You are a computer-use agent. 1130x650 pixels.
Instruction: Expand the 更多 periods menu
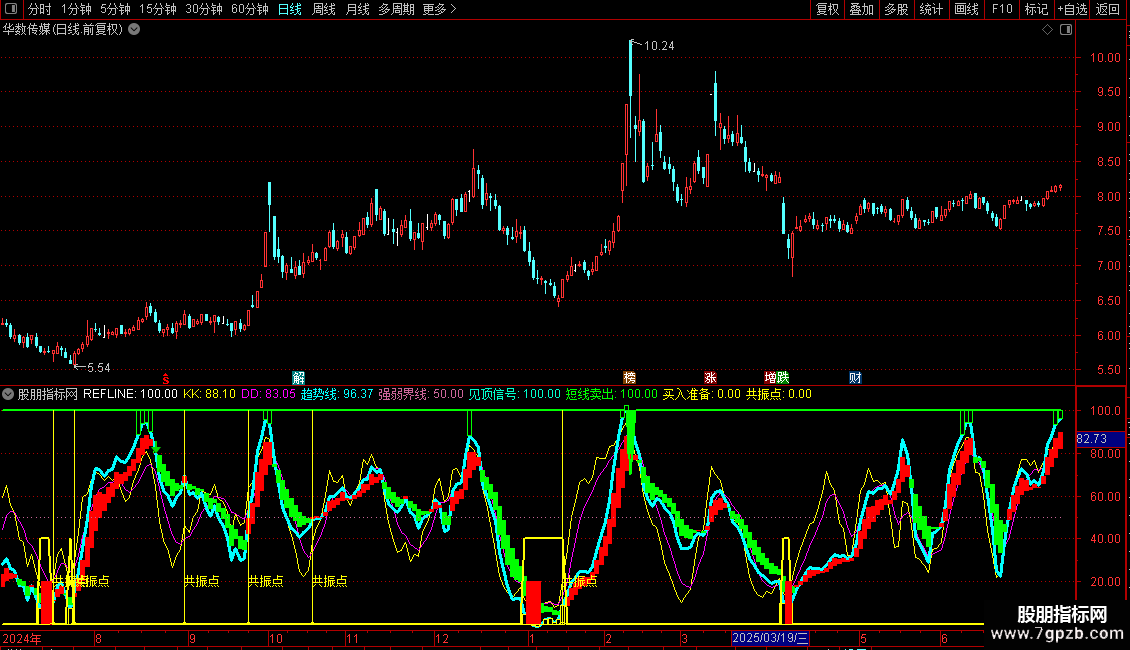pyautogui.click(x=440, y=9)
